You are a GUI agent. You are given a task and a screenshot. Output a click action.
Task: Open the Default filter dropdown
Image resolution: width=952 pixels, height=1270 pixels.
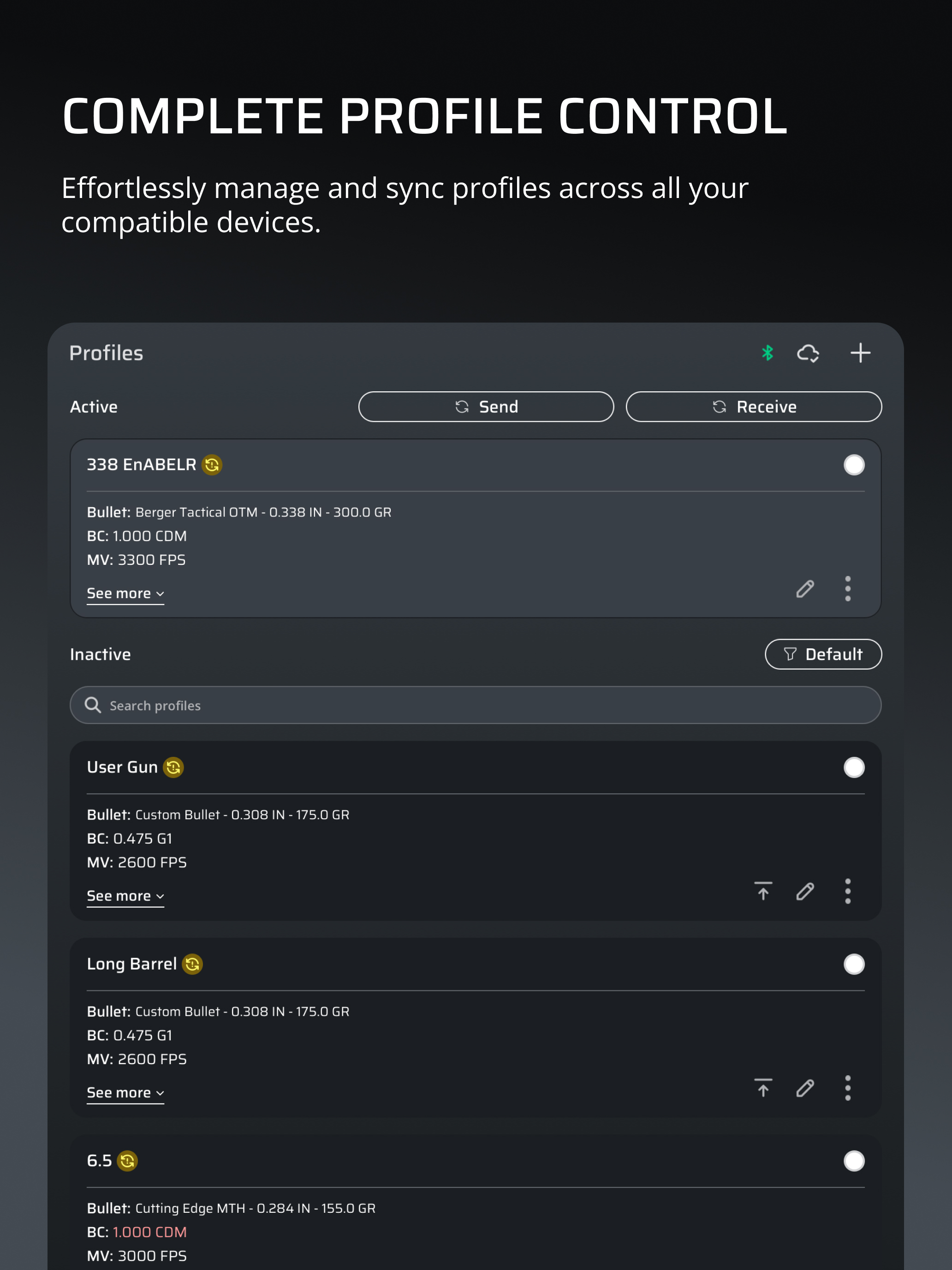[823, 654]
